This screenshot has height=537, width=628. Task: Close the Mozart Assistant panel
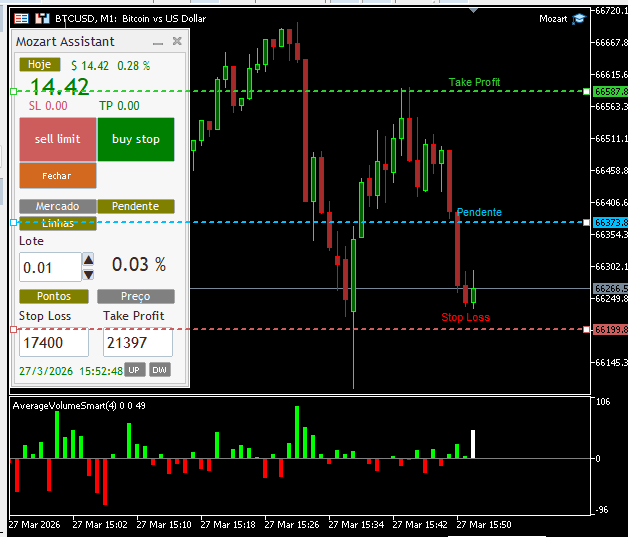tap(177, 41)
